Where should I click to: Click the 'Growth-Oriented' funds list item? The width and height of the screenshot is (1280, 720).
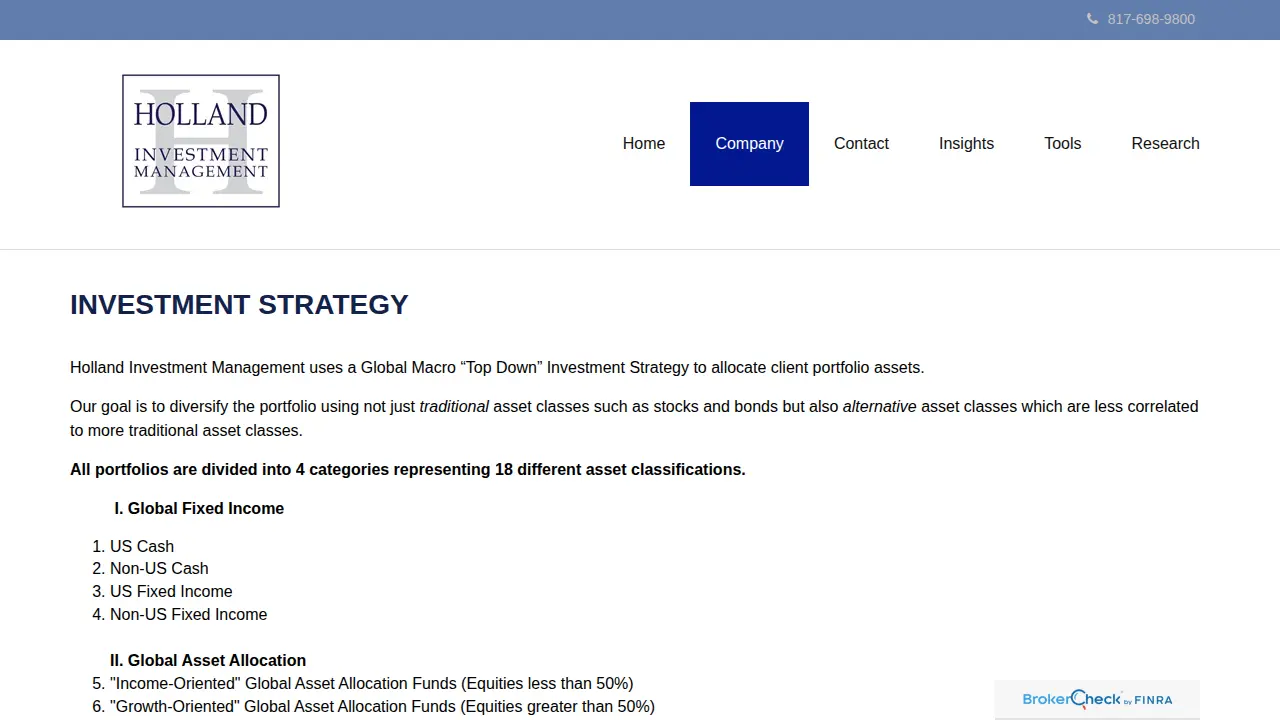382,706
